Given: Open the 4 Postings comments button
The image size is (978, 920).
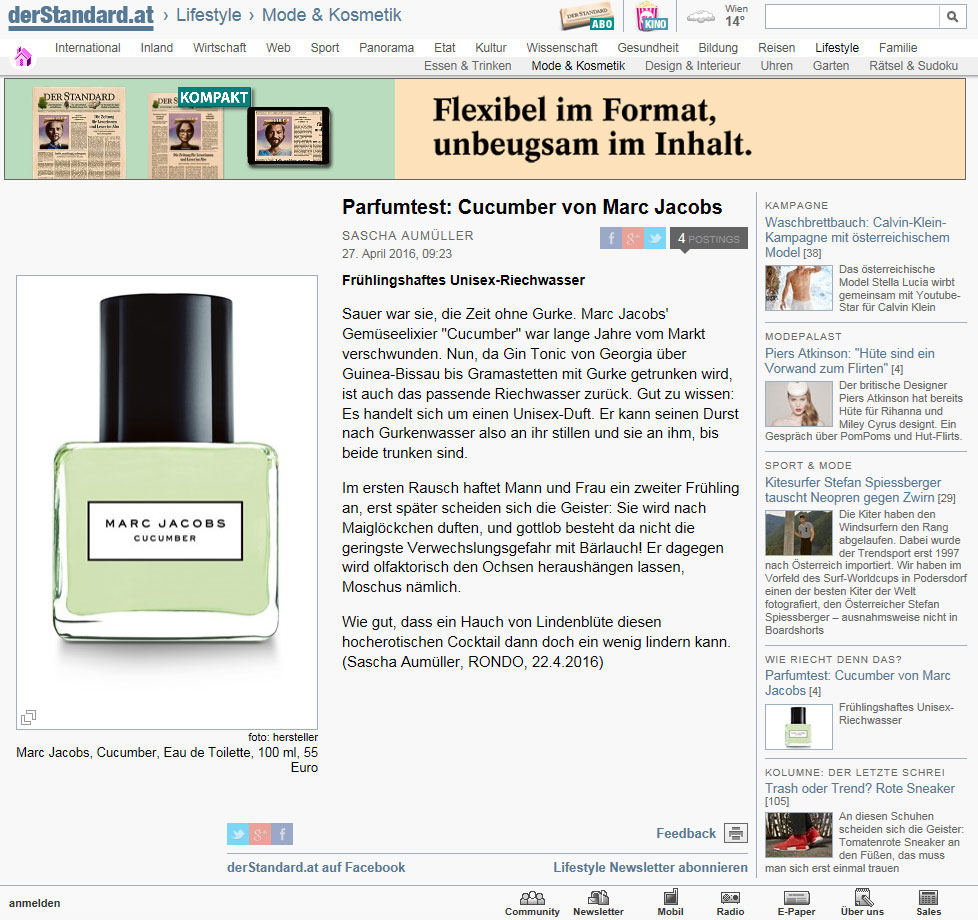Looking at the screenshot, I should pos(709,238).
